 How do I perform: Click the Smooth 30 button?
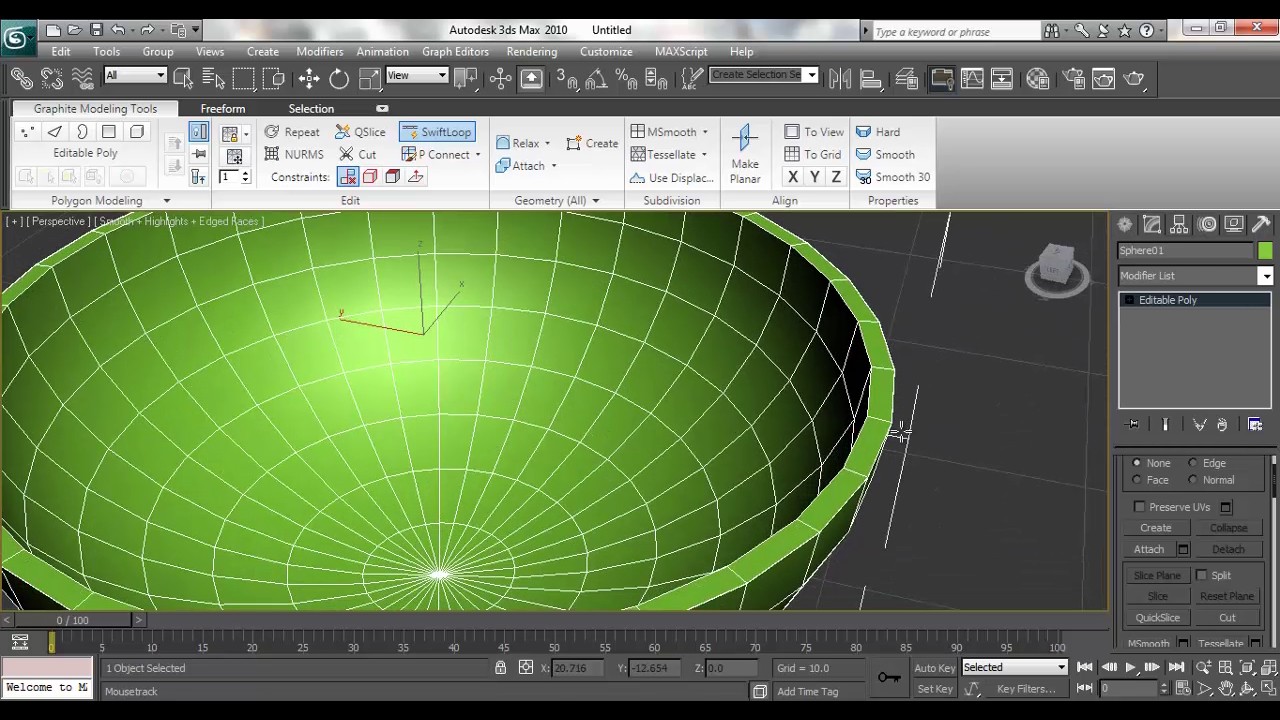tap(893, 177)
